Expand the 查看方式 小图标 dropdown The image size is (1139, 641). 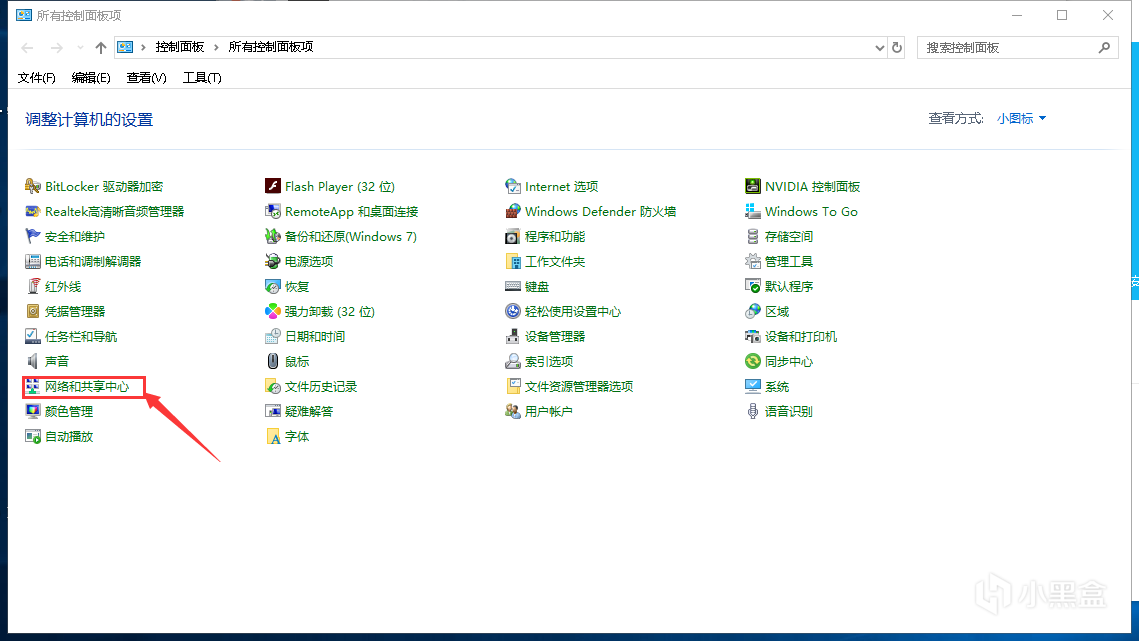point(1021,119)
